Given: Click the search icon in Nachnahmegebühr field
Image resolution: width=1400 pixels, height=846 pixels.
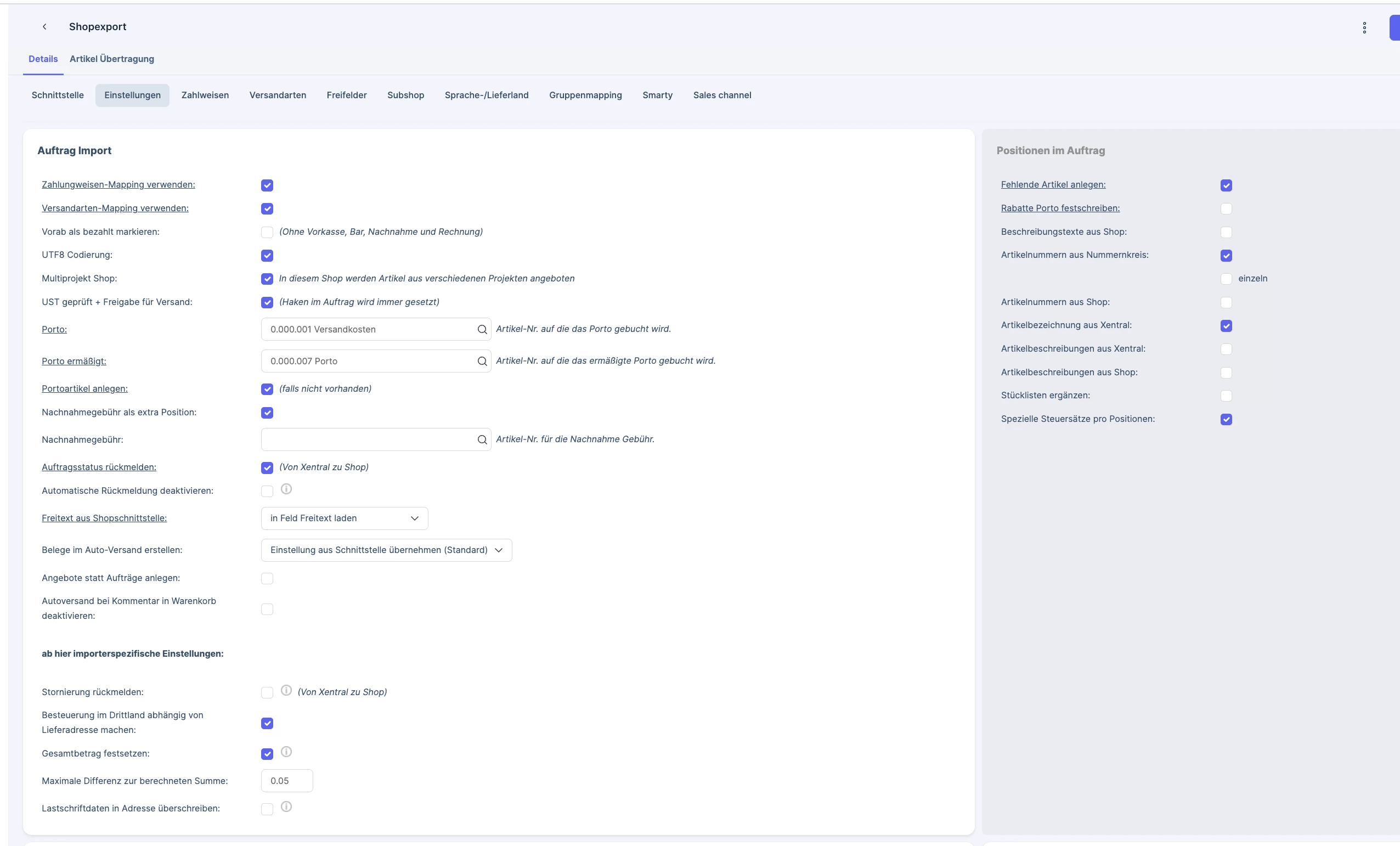Looking at the screenshot, I should click(482, 440).
